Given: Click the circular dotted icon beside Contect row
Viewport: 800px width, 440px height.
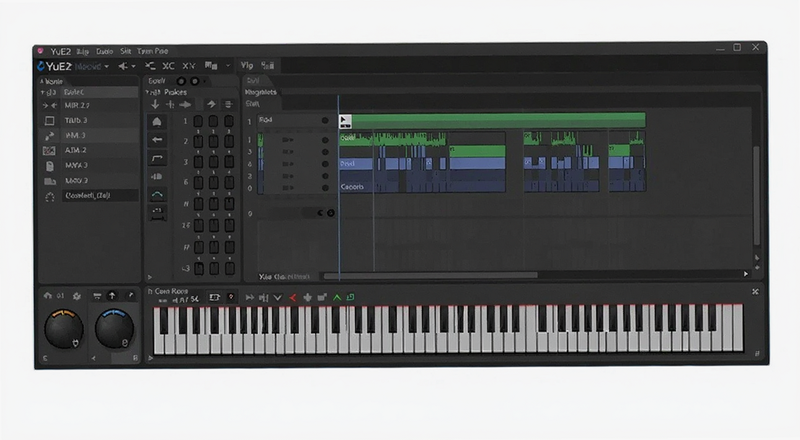Looking at the screenshot, I should coord(49,197).
